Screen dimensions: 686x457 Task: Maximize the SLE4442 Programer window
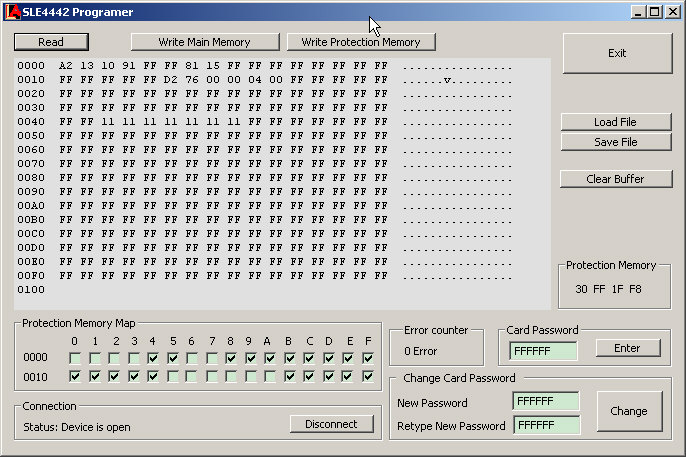655,12
